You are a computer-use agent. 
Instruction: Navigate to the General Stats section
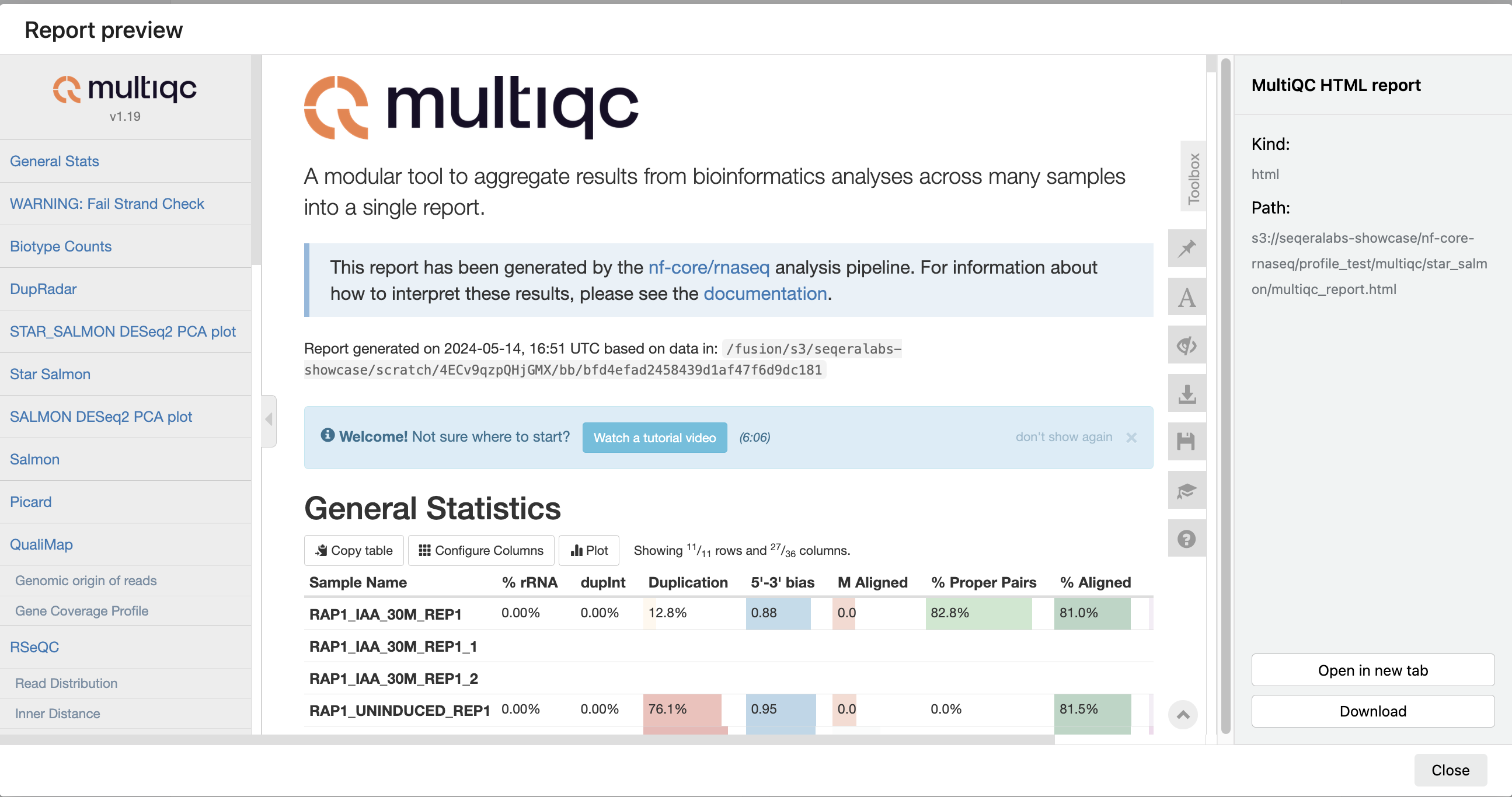pyautogui.click(x=54, y=160)
